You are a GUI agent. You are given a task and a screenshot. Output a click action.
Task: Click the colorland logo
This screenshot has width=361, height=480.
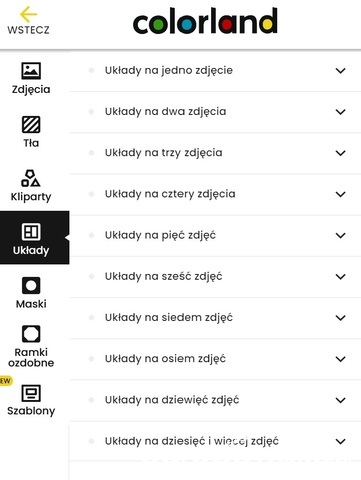click(205, 21)
